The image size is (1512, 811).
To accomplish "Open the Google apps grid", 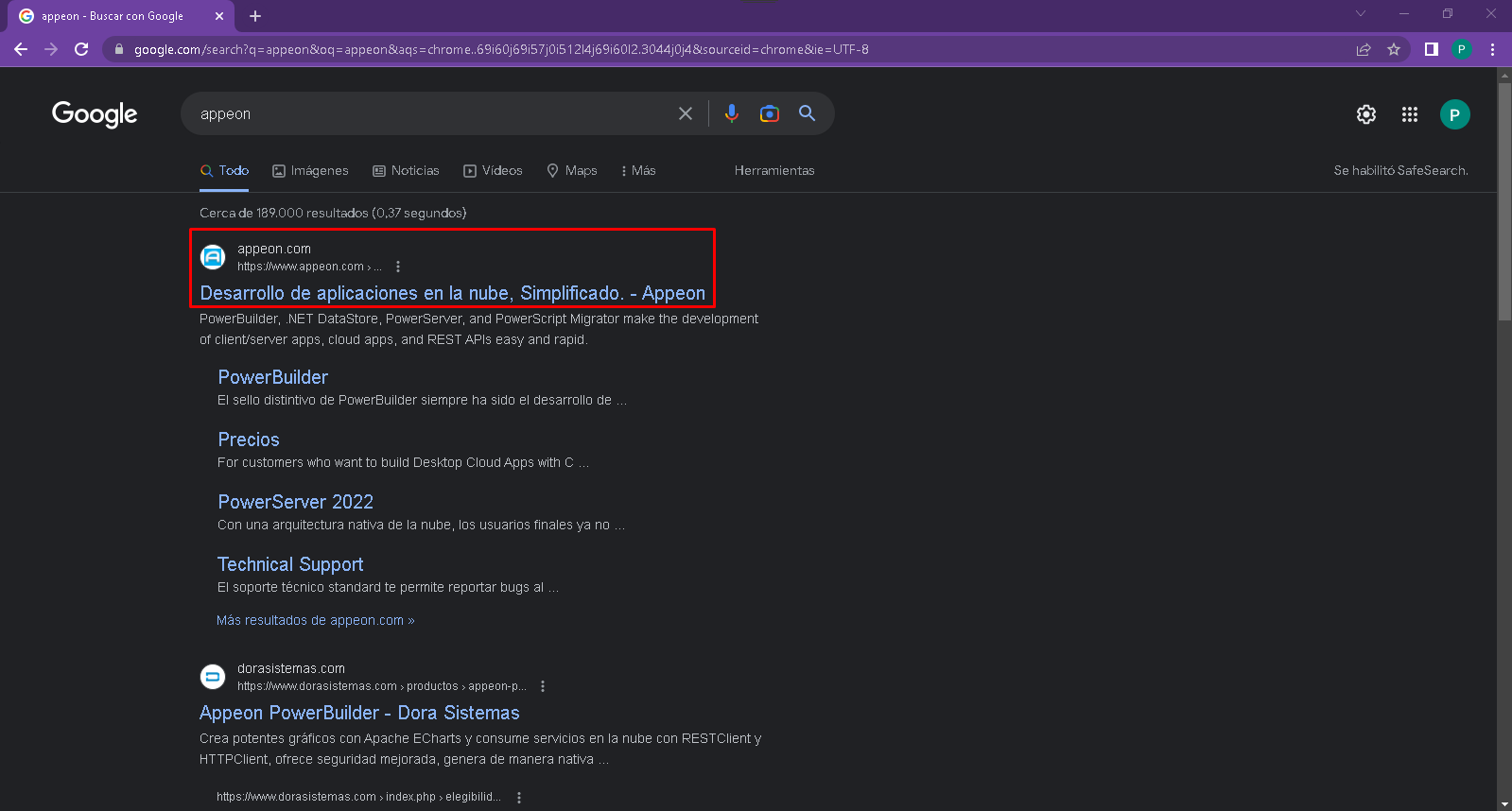I will [1410, 114].
